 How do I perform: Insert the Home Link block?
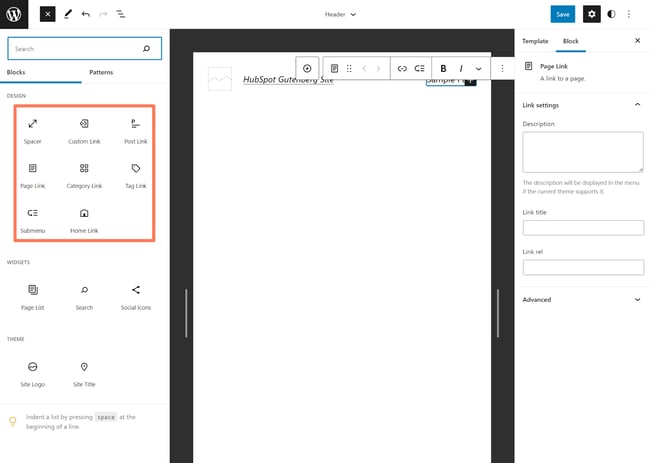click(x=84, y=219)
